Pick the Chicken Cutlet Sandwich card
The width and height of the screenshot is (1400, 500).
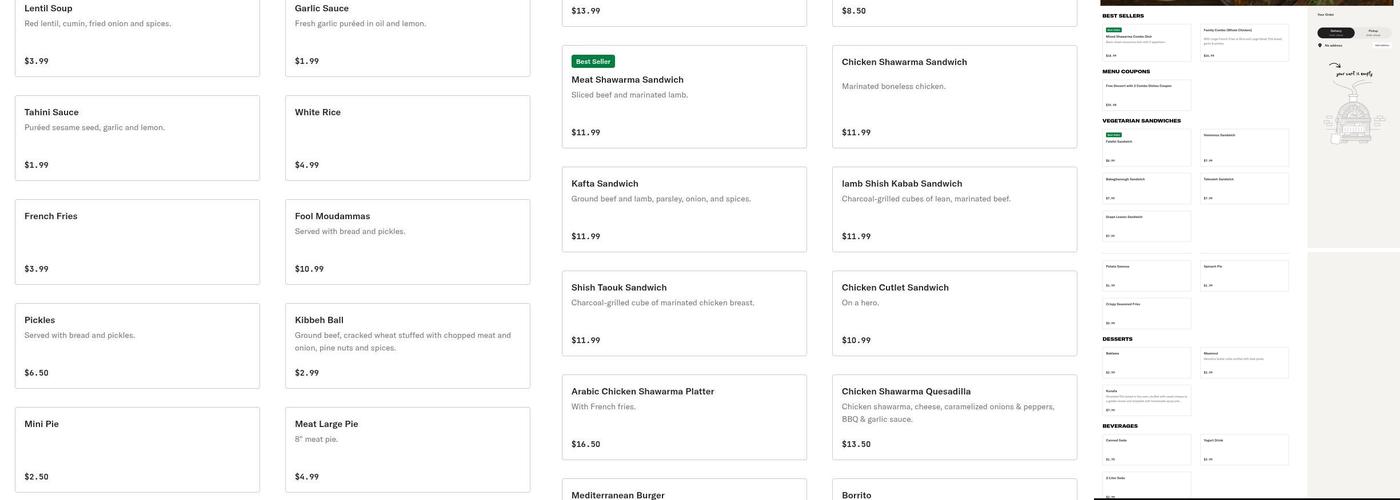click(954, 313)
